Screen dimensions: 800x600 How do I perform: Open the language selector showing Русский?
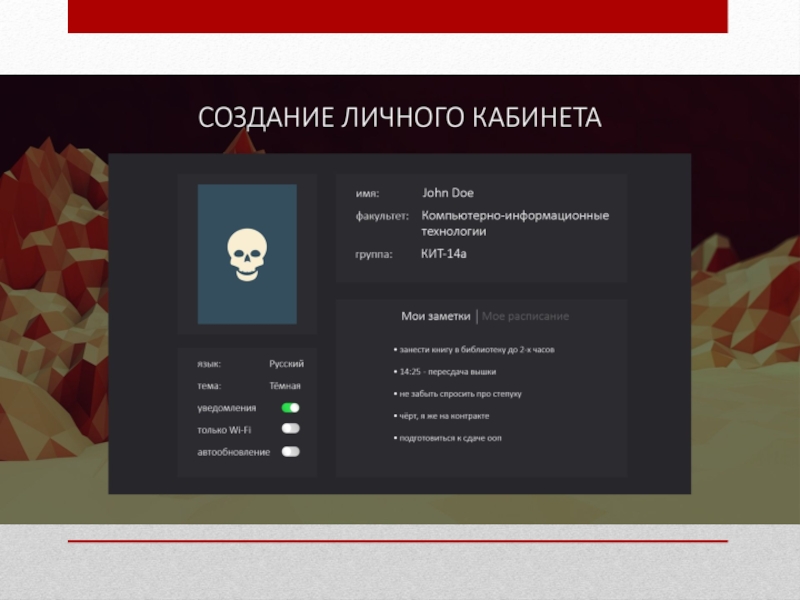(x=286, y=364)
